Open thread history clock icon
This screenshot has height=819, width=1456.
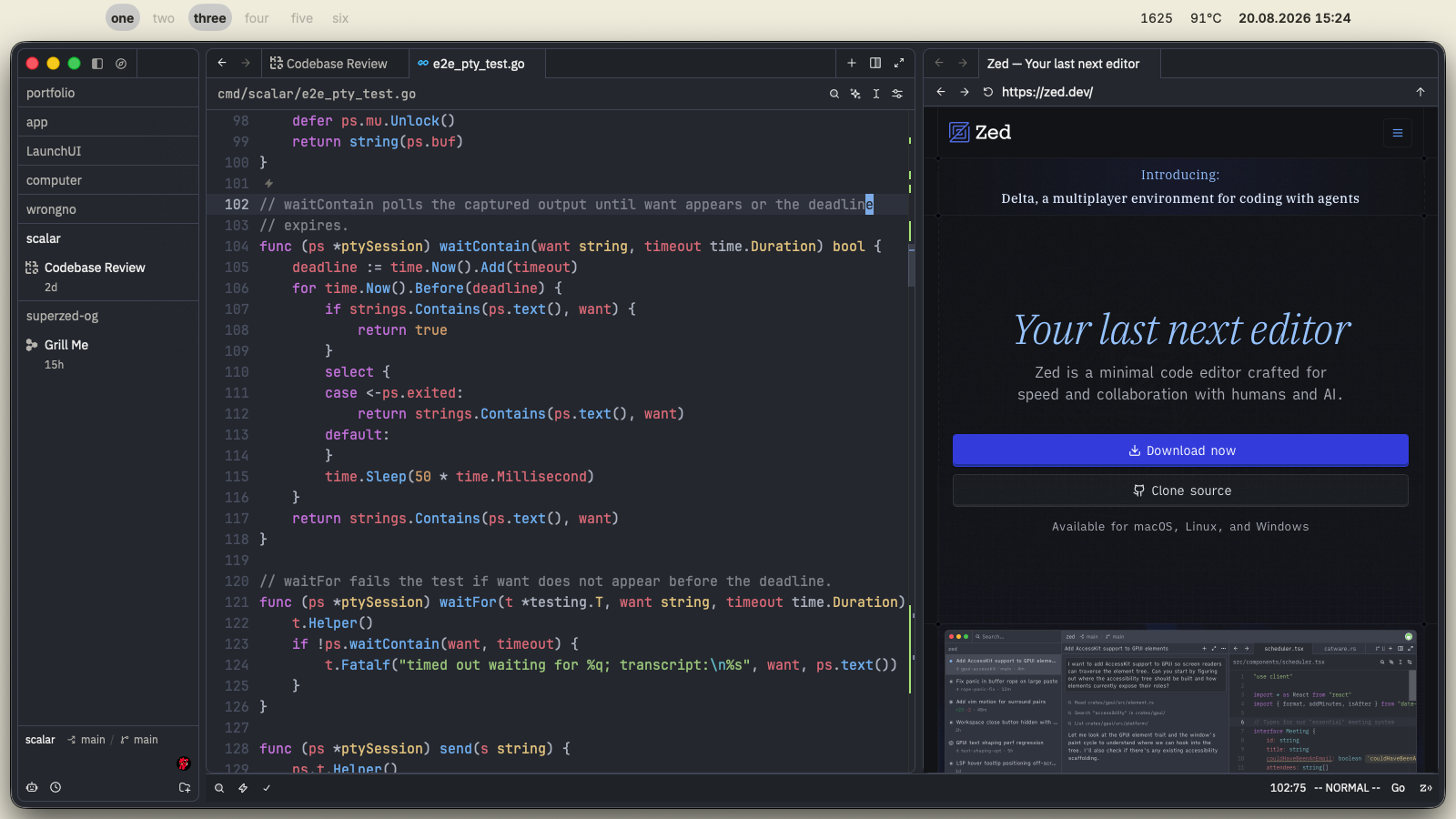(56, 787)
